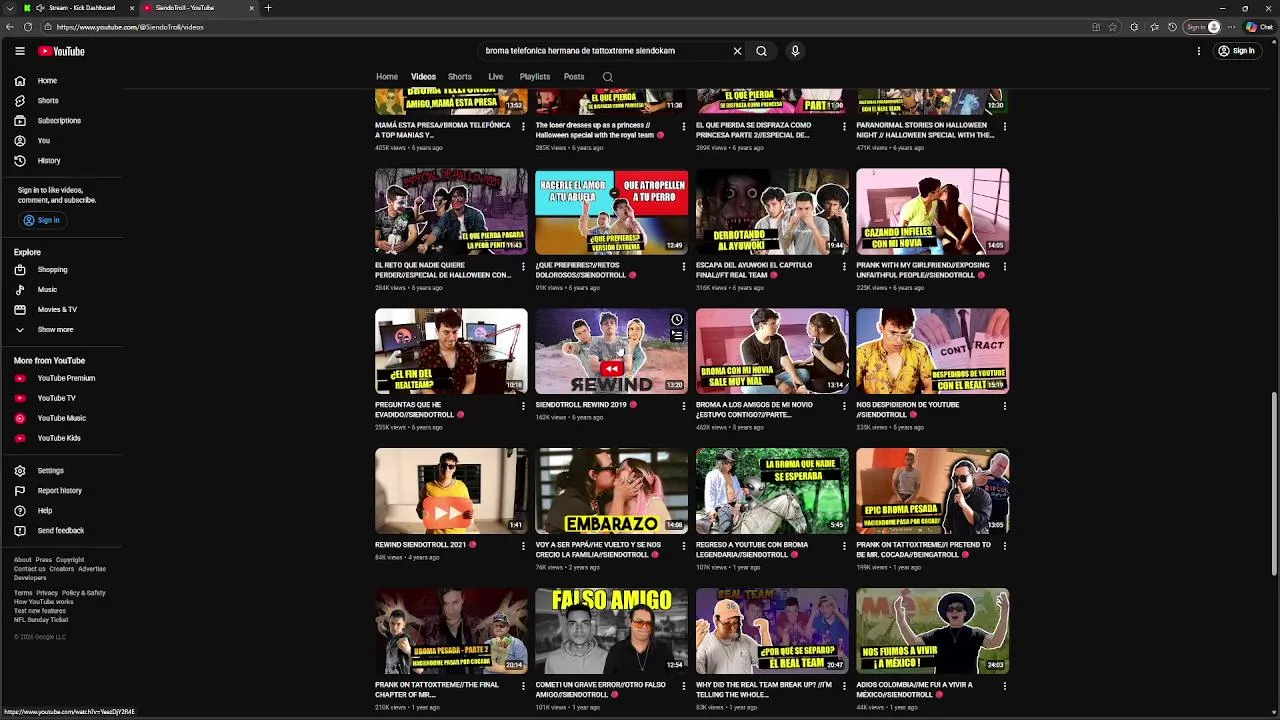Reload the page with the browser refresh button
This screenshot has width=1280, height=720.
coord(28,27)
